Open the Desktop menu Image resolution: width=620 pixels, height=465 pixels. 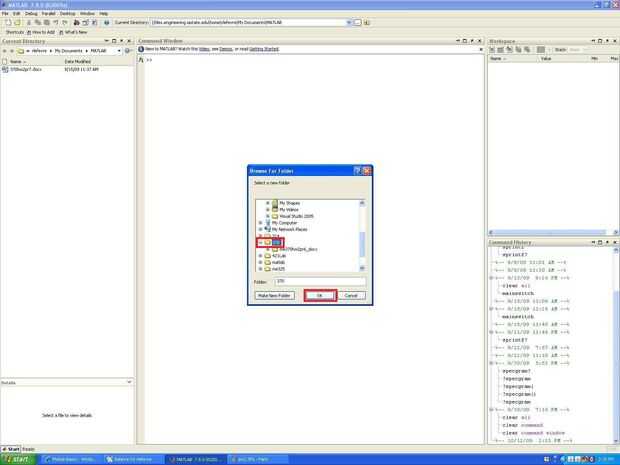point(67,13)
